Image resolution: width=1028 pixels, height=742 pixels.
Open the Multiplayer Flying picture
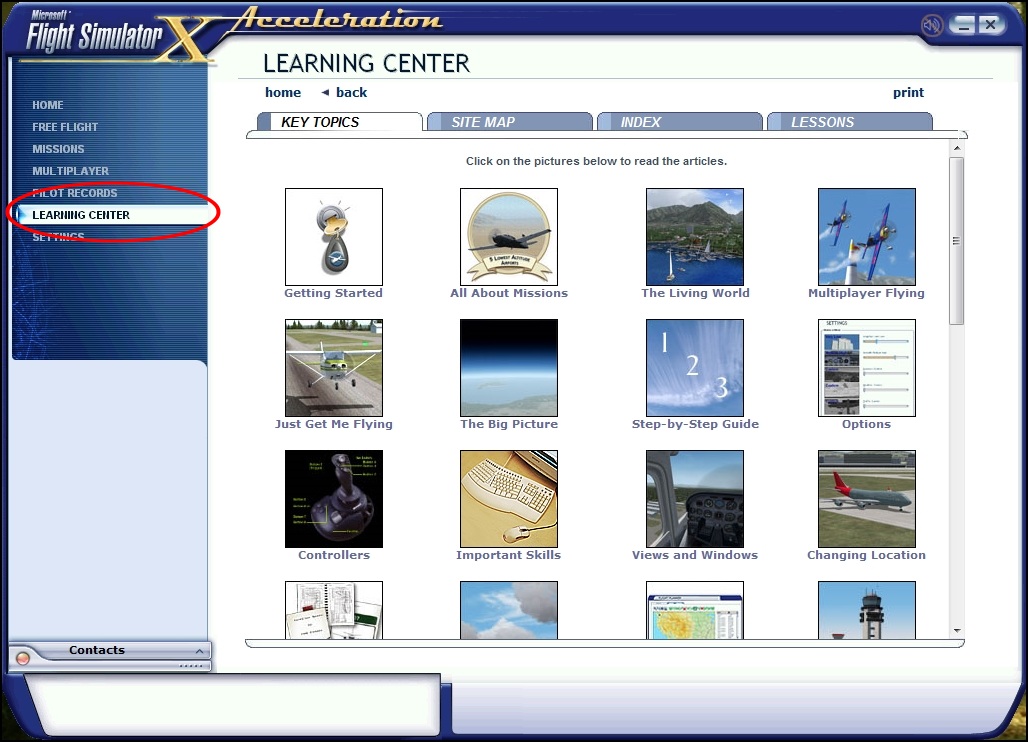click(867, 237)
